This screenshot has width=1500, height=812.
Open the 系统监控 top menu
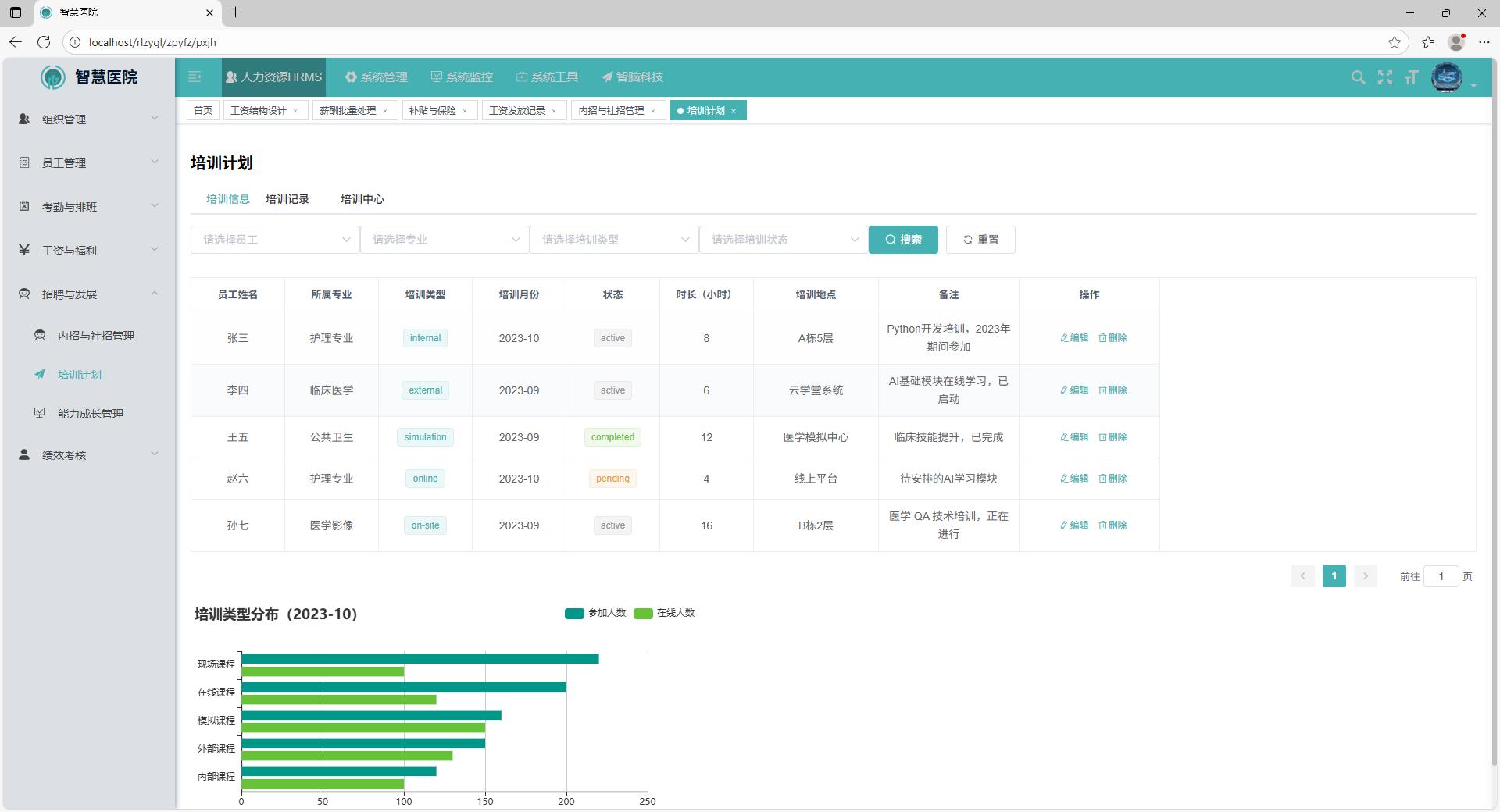pos(462,77)
